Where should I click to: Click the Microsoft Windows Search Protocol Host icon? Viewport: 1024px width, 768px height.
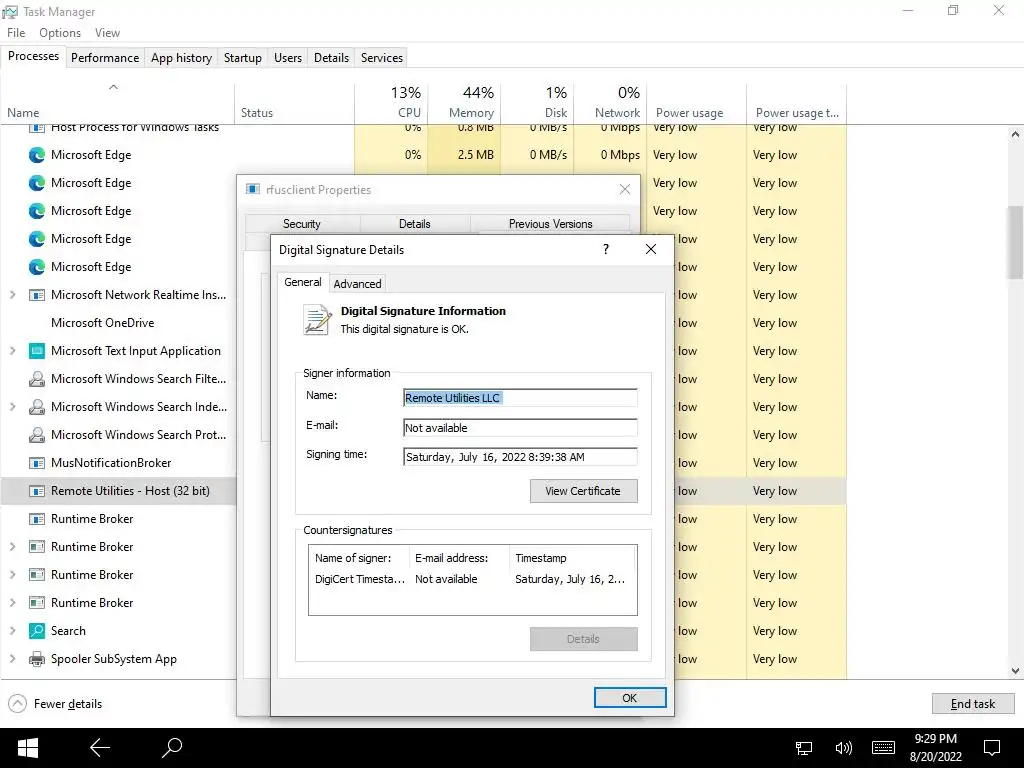pos(37,435)
